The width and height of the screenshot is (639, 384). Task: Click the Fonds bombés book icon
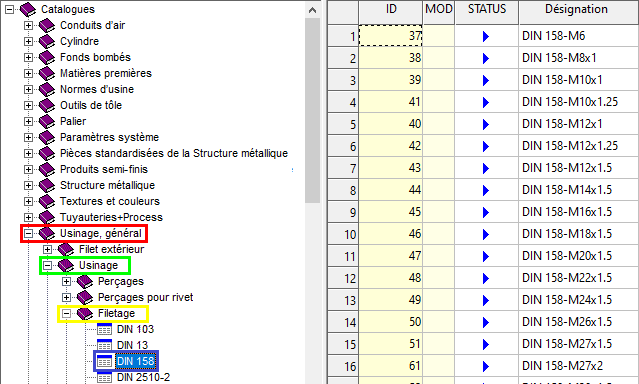(x=47, y=57)
